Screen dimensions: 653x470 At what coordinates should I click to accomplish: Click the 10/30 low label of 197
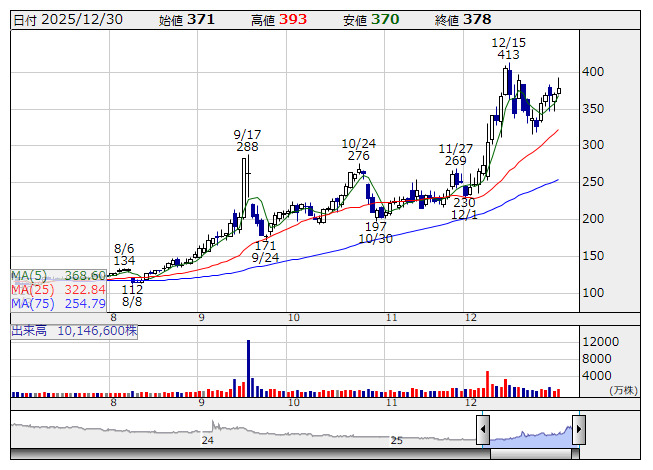(x=375, y=233)
